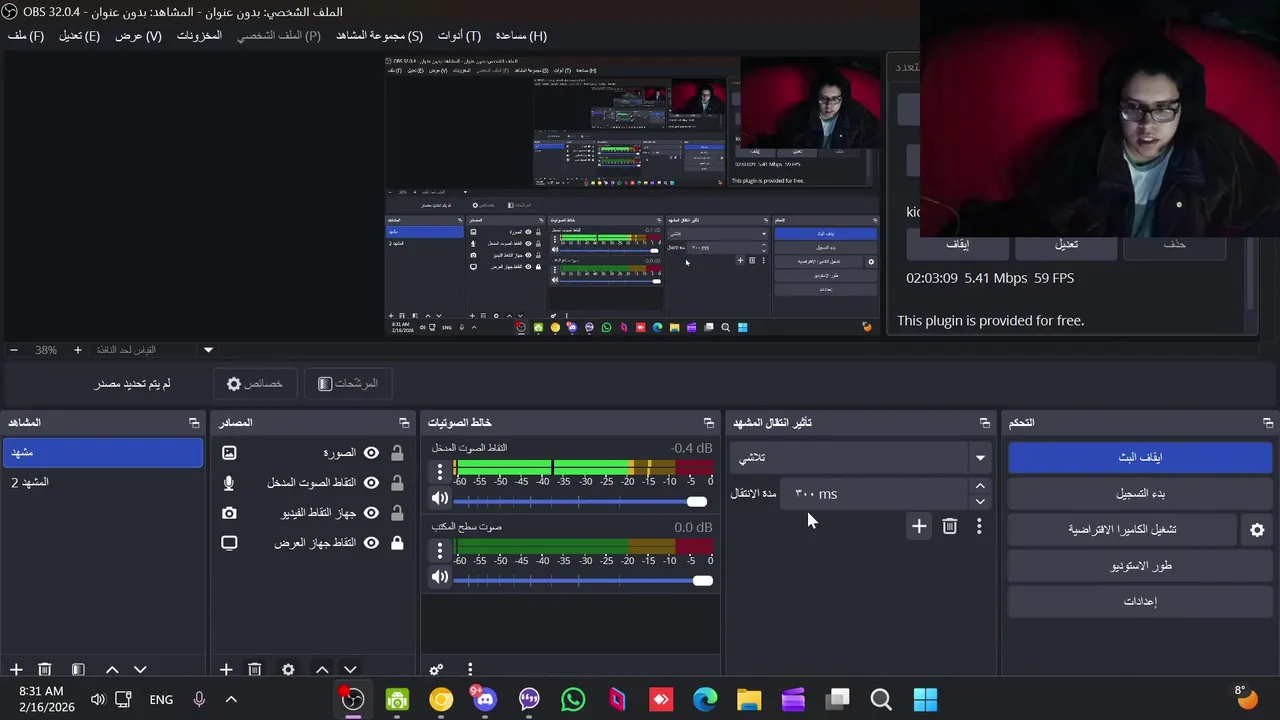Open advanced audio properties gears in Audio Mixer

[x=436, y=669]
